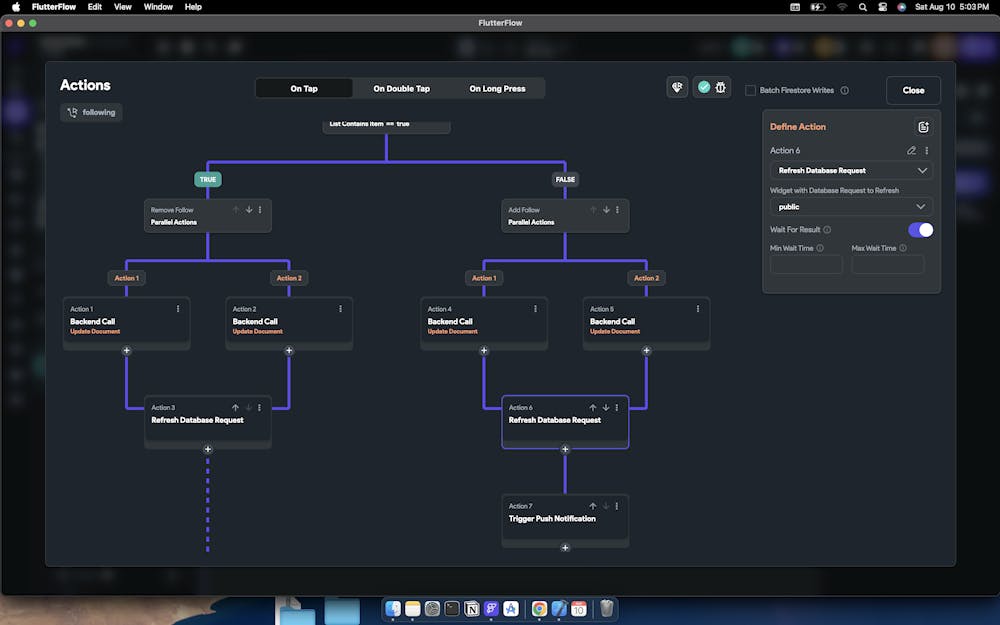Open Xcode from the Dock

tap(559, 609)
